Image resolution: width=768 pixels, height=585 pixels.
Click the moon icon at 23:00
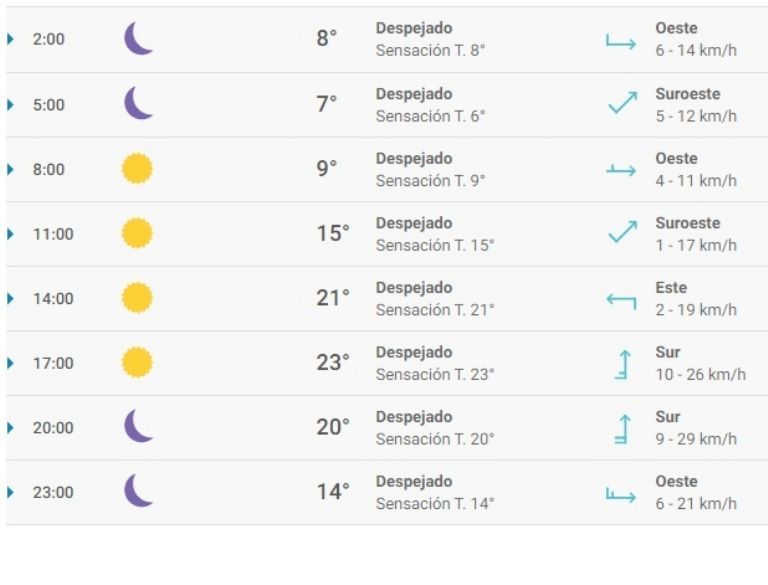point(138,492)
